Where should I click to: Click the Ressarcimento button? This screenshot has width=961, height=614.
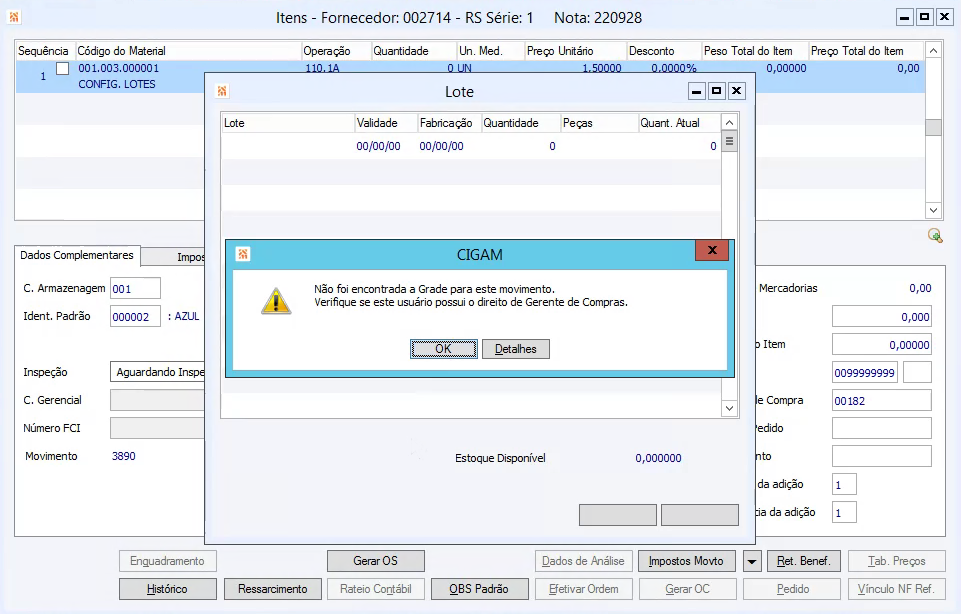pos(273,589)
